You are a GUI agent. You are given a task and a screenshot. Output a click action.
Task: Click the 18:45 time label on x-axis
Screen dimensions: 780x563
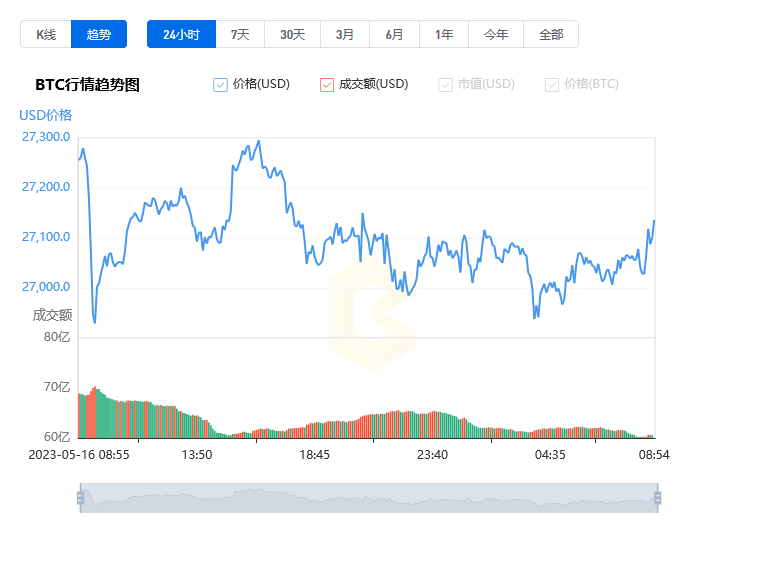click(x=314, y=454)
